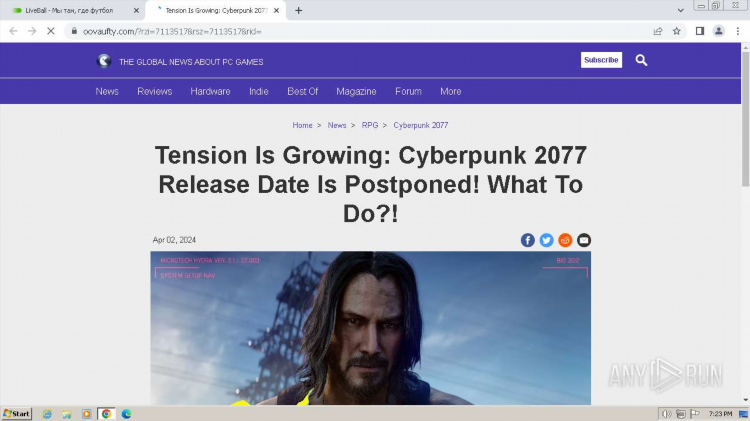The image size is (750, 421).
Task: Open the Hardware nav menu
Action: click(x=210, y=91)
